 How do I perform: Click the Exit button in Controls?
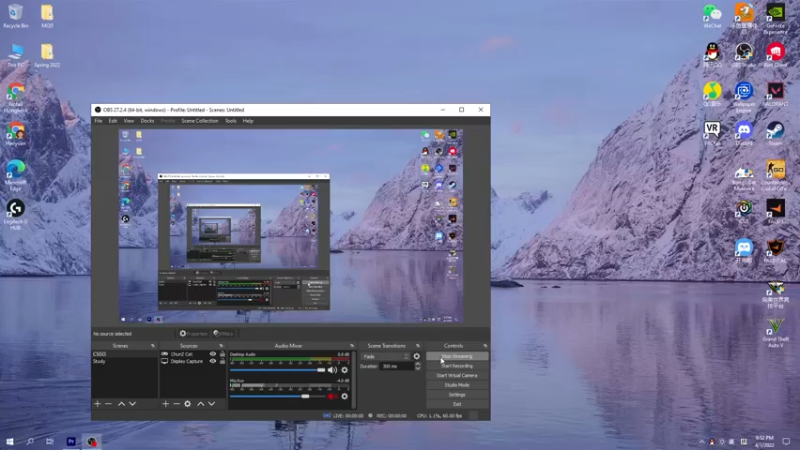[457, 404]
